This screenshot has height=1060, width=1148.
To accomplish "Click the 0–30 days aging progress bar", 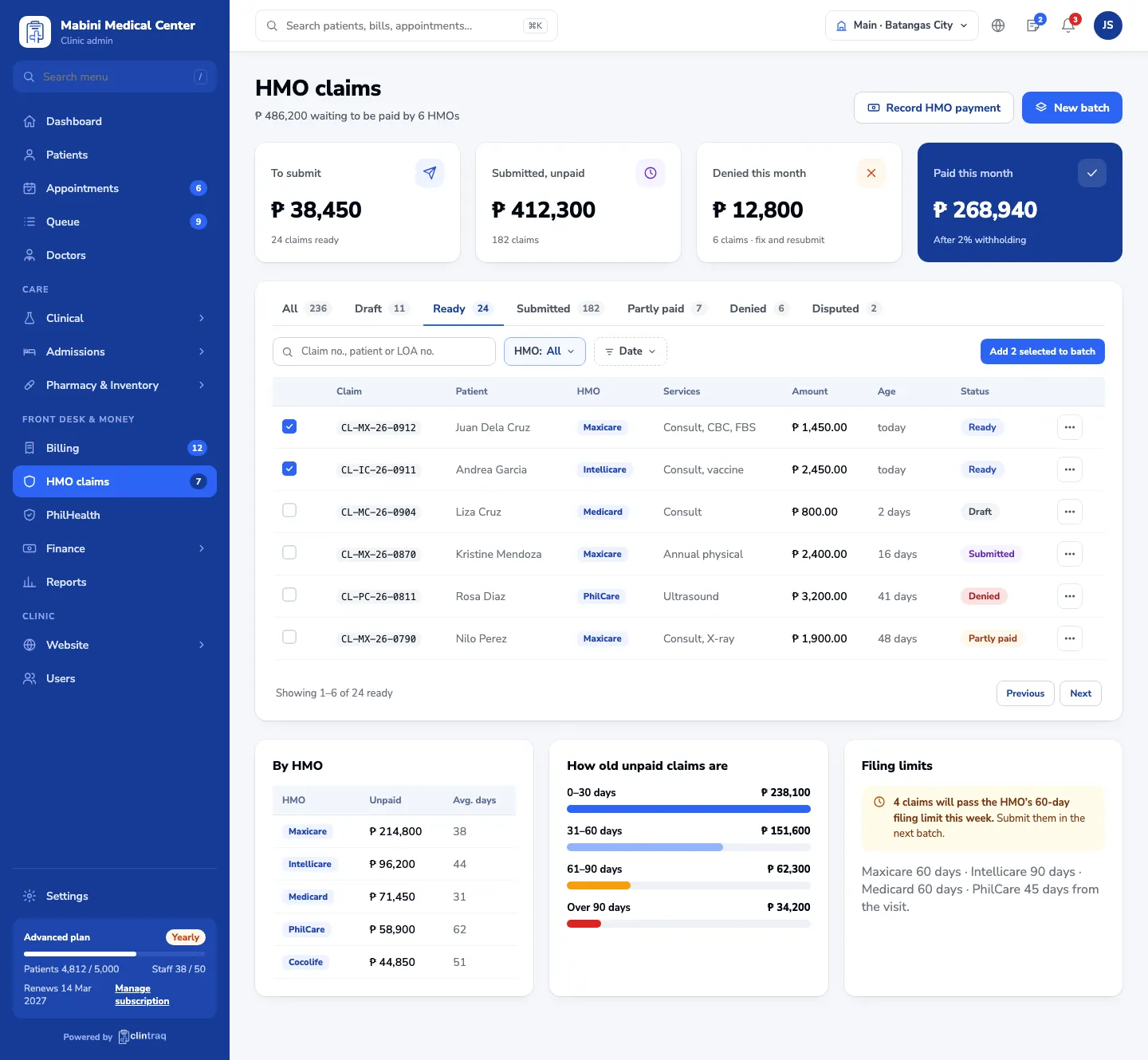I will pyautogui.click(x=689, y=809).
